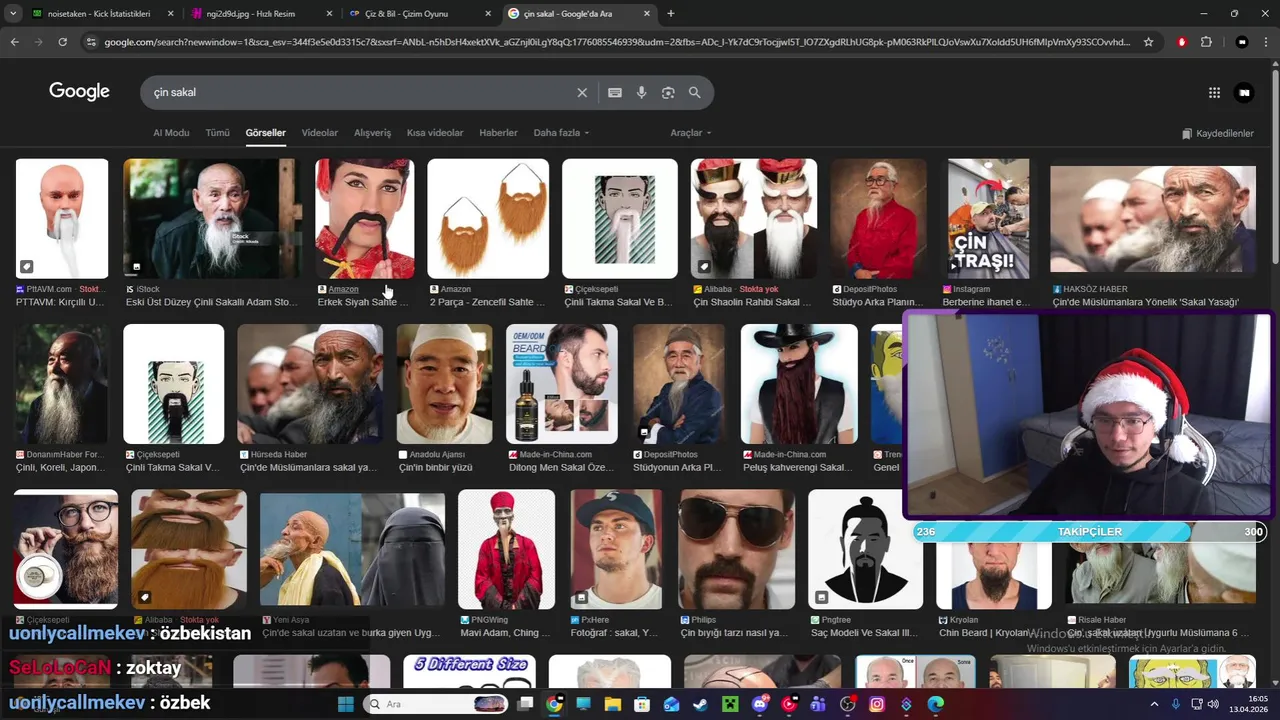Open a new browser tab with plus
The height and width of the screenshot is (720, 1280).
[x=671, y=14]
